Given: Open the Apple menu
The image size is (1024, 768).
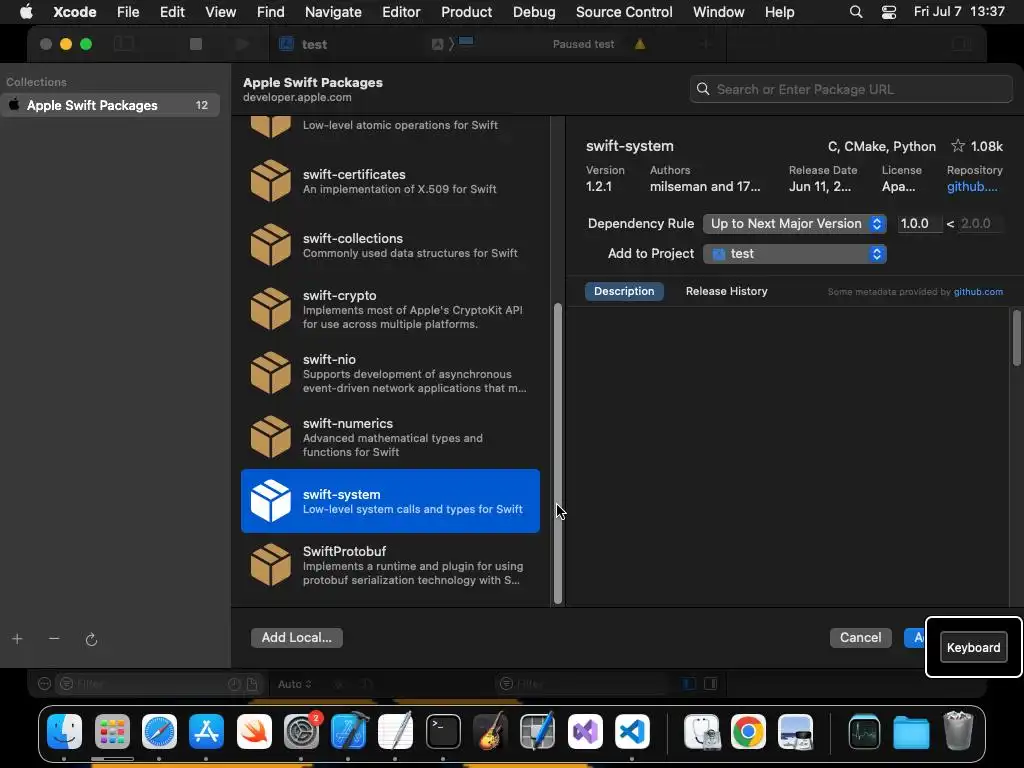Looking at the screenshot, I should tap(26, 12).
